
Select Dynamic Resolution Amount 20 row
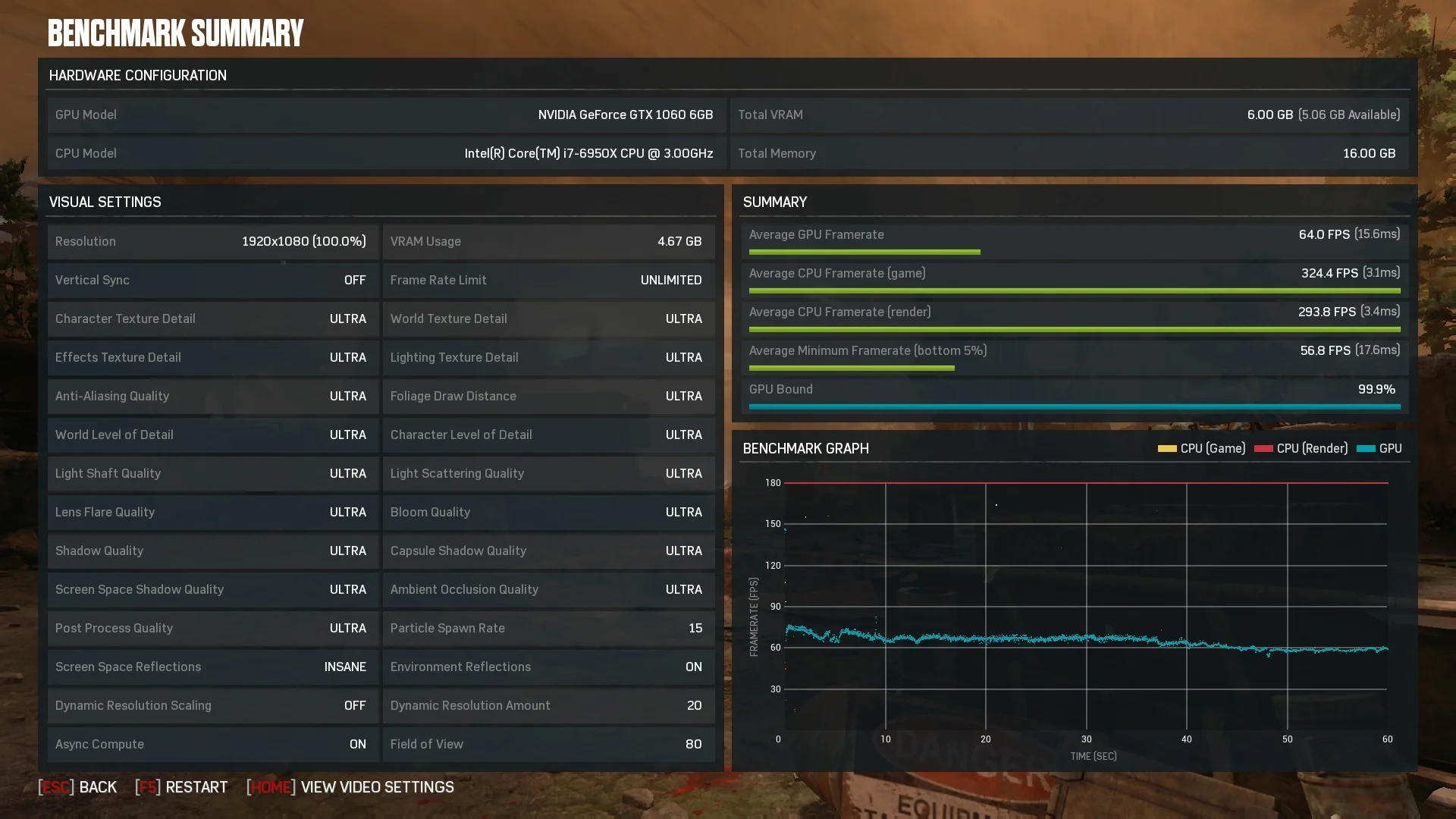point(549,705)
